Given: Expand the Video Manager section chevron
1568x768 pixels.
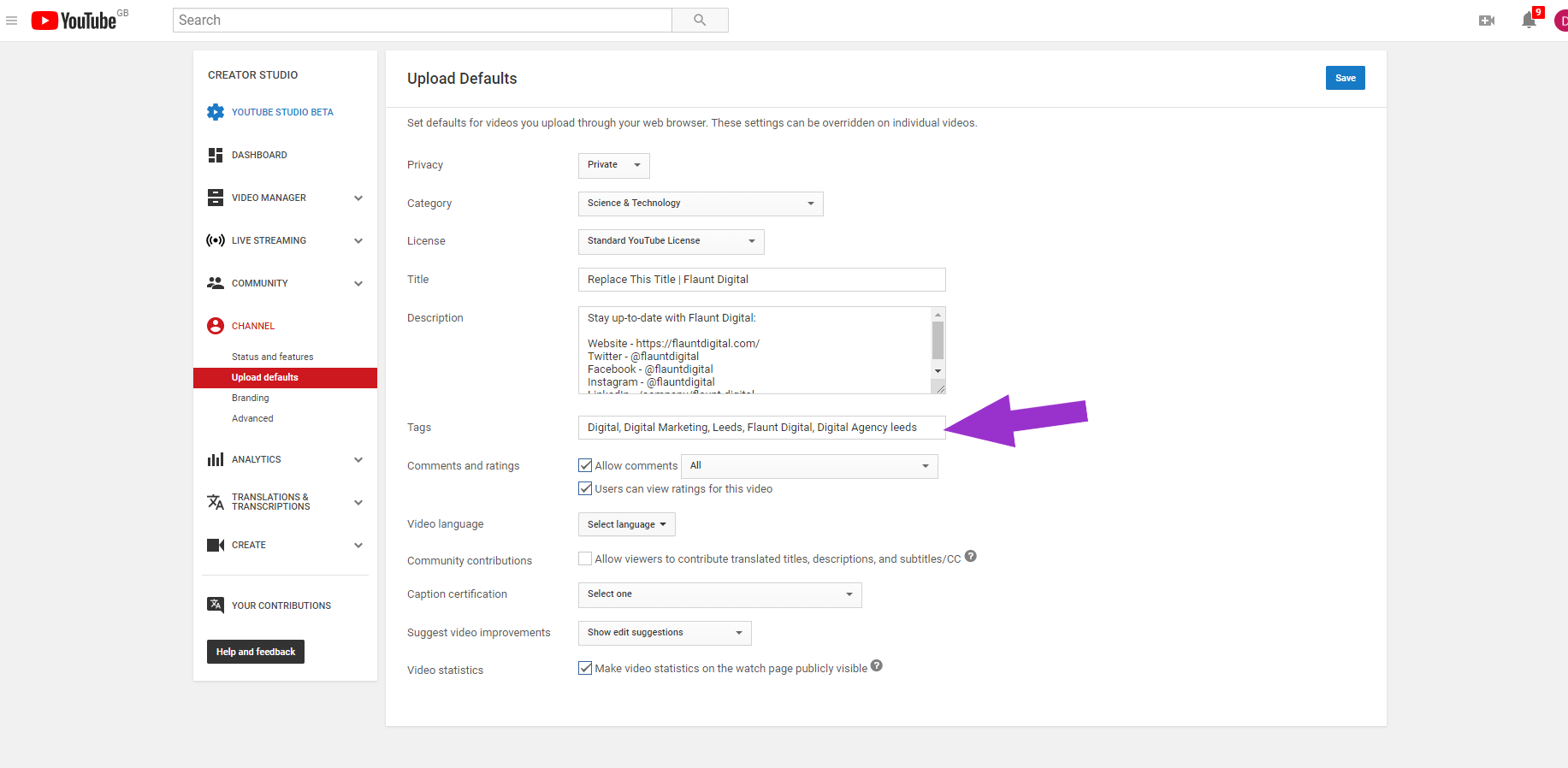Looking at the screenshot, I should click(x=358, y=198).
